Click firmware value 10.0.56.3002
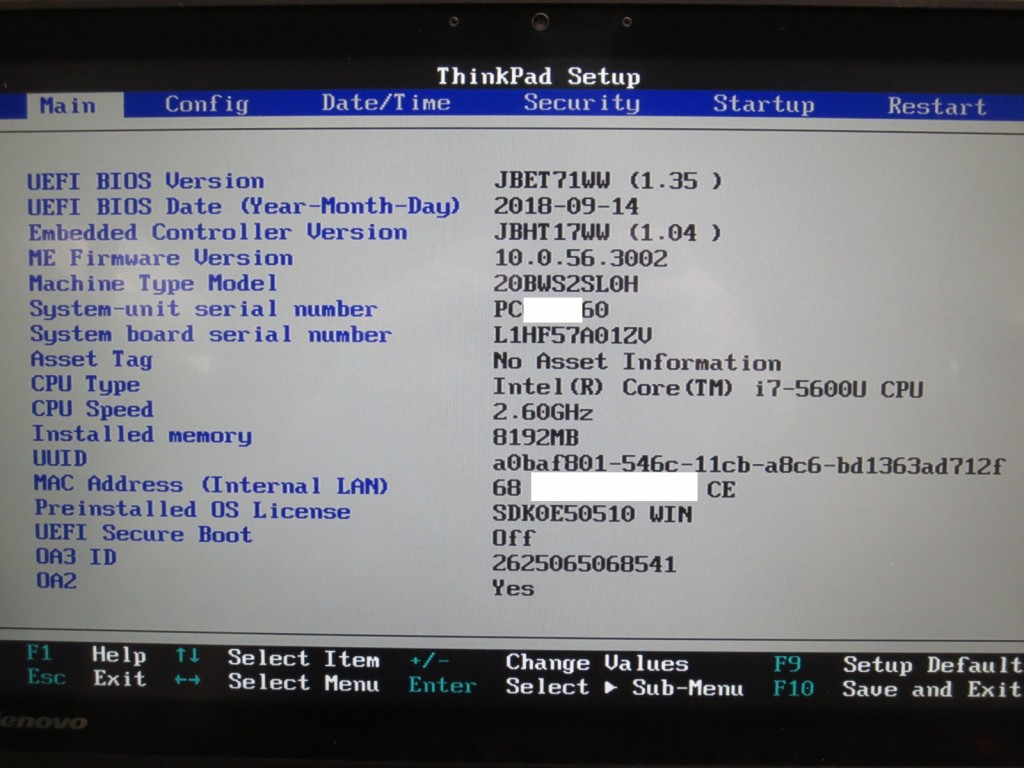 click(581, 258)
